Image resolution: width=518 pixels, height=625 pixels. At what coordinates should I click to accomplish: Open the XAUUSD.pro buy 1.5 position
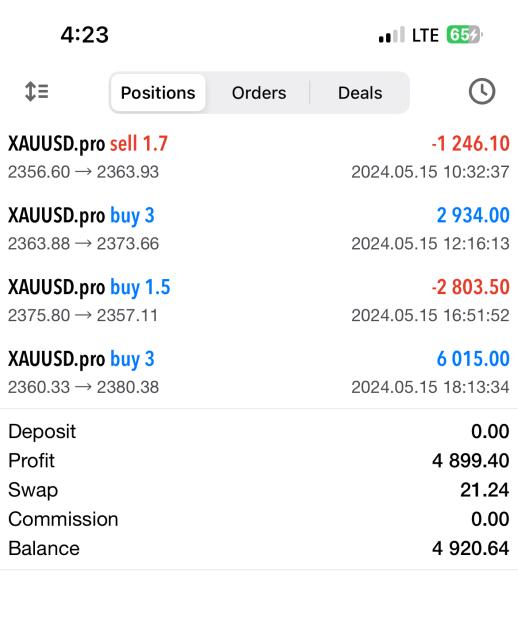coord(259,301)
